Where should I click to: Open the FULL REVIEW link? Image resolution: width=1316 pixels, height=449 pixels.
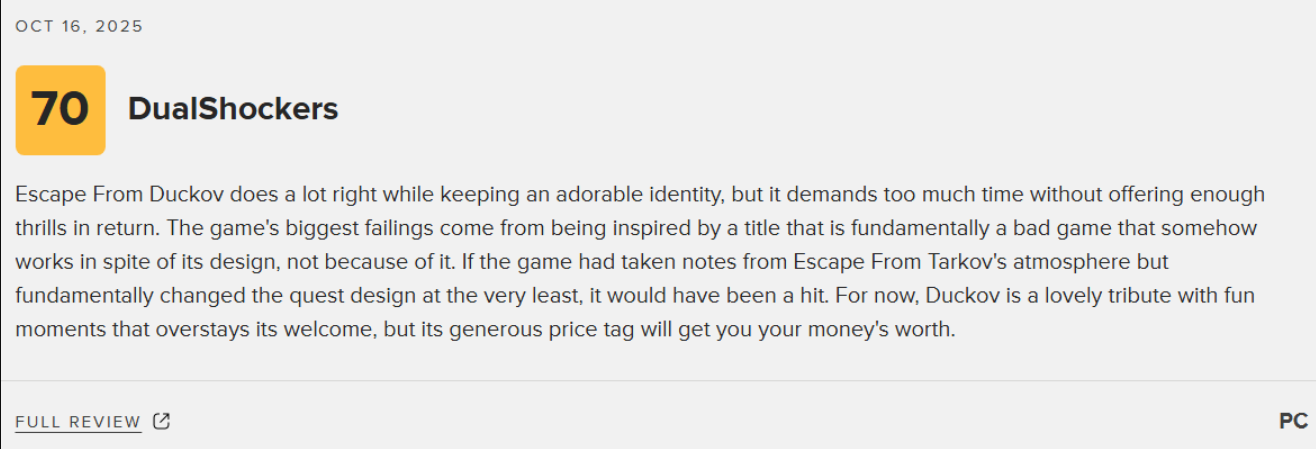click(x=78, y=422)
